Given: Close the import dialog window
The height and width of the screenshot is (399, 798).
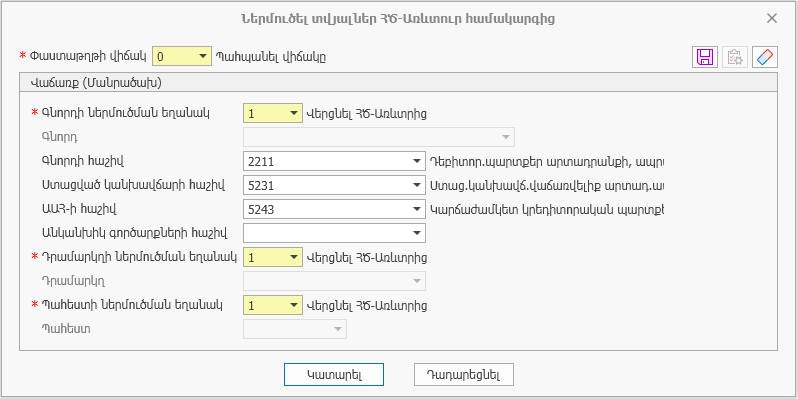Looking at the screenshot, I should coord(772,19).
